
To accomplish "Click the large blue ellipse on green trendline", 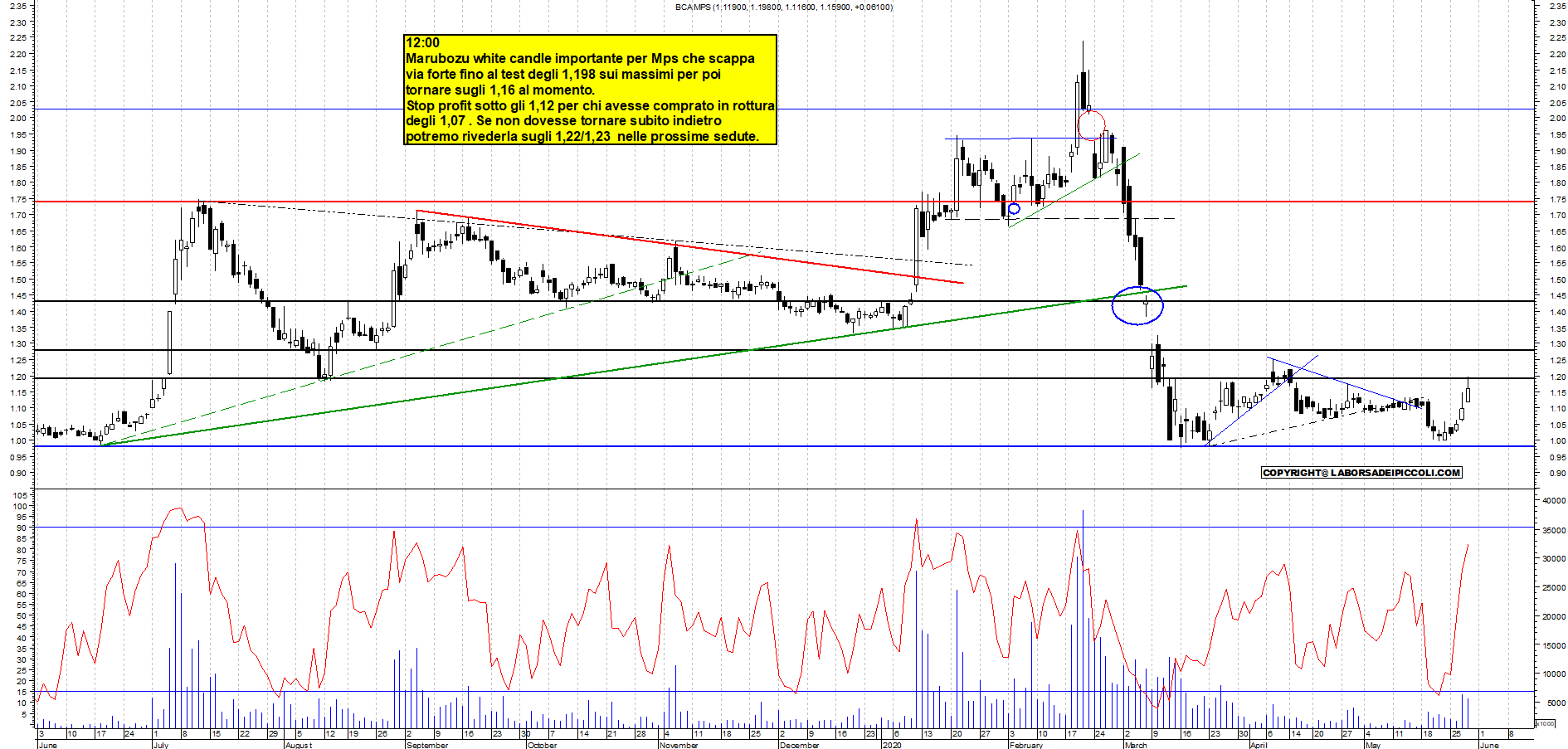I will tap(1137, 305).
